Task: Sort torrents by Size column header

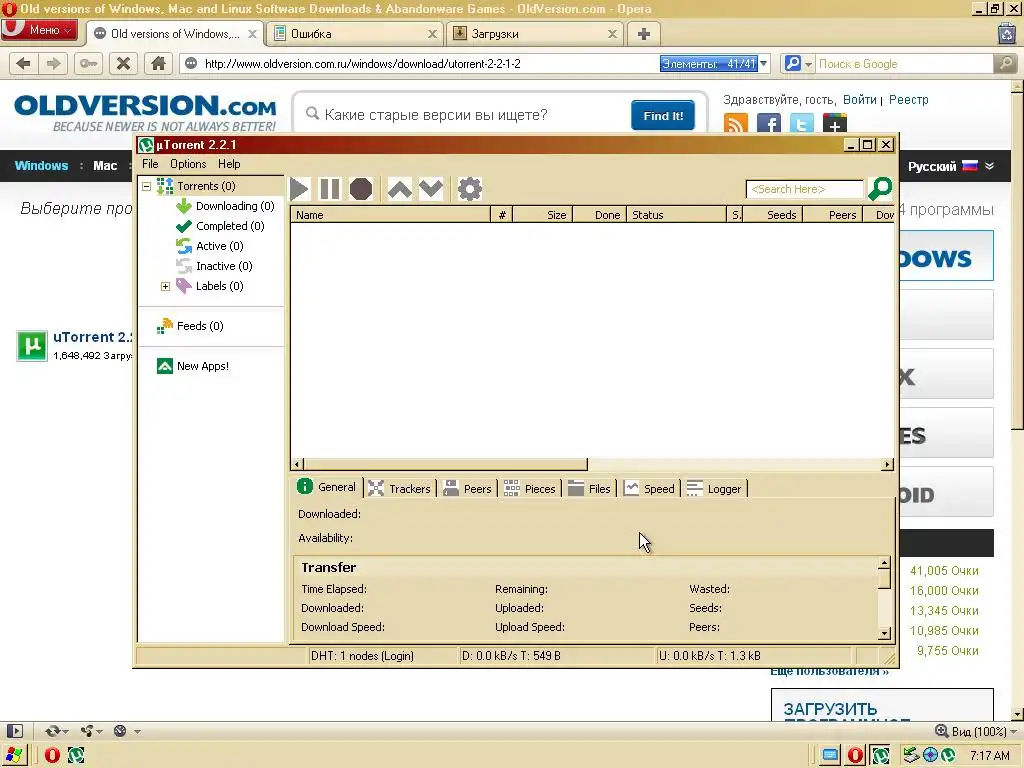Action: (x=543, y=215)
